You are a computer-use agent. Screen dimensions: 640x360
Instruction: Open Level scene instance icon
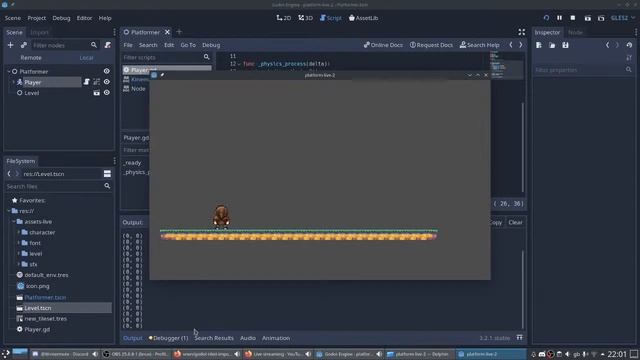pos(96,93)
